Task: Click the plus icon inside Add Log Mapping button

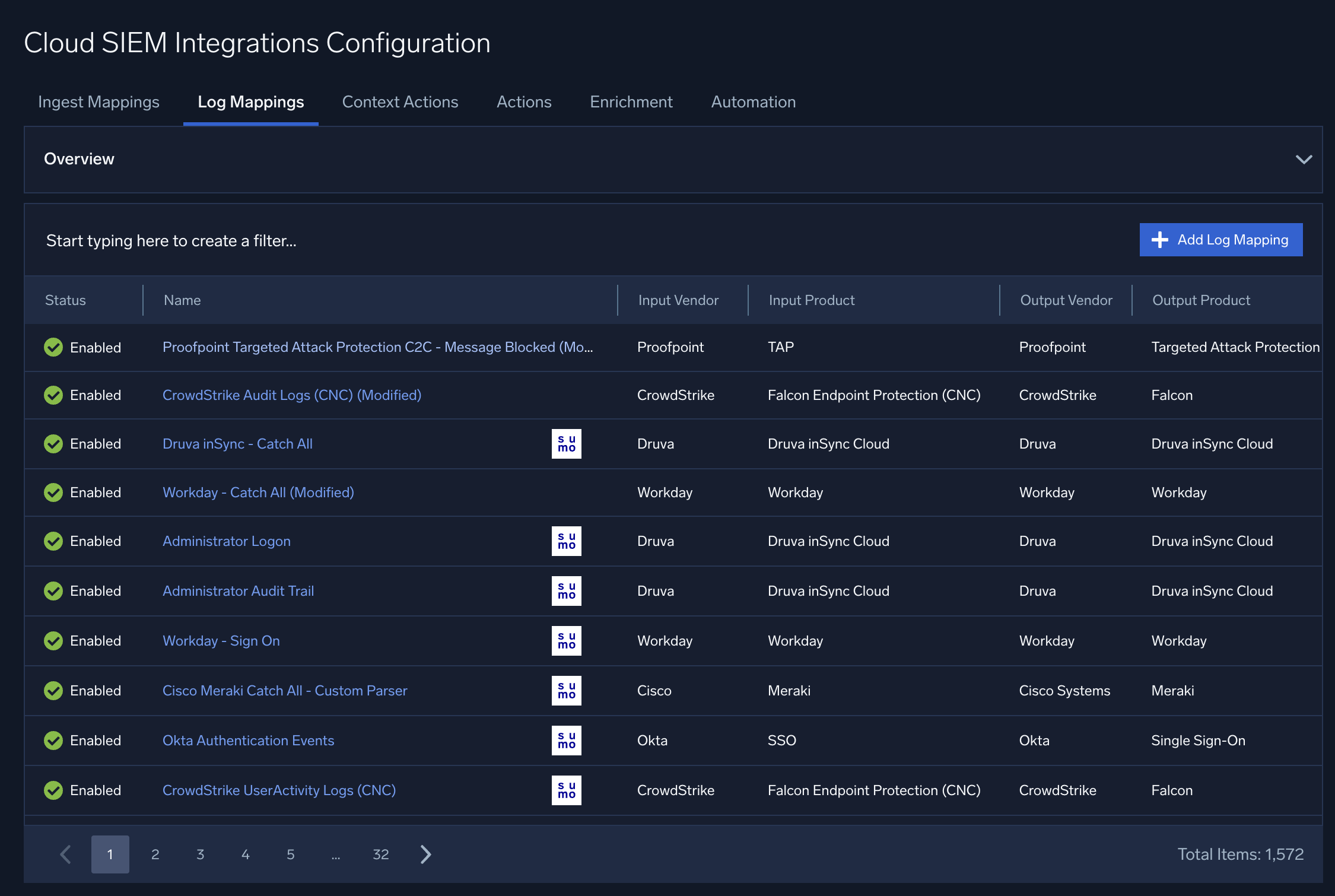Action: click(1159, 240)
